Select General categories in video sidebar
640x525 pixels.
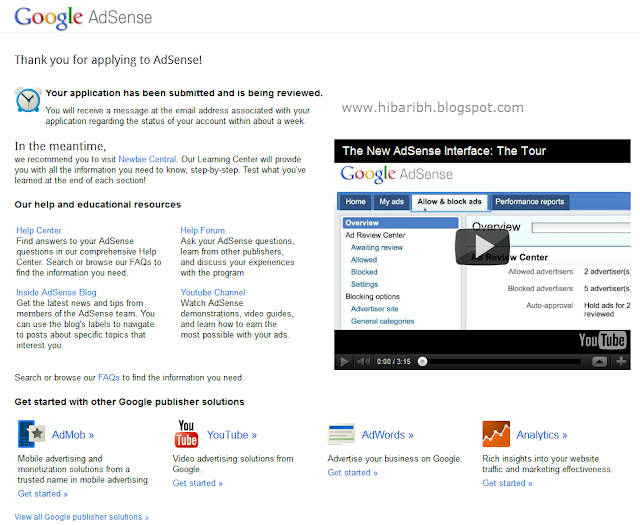[x=382, y=321]
